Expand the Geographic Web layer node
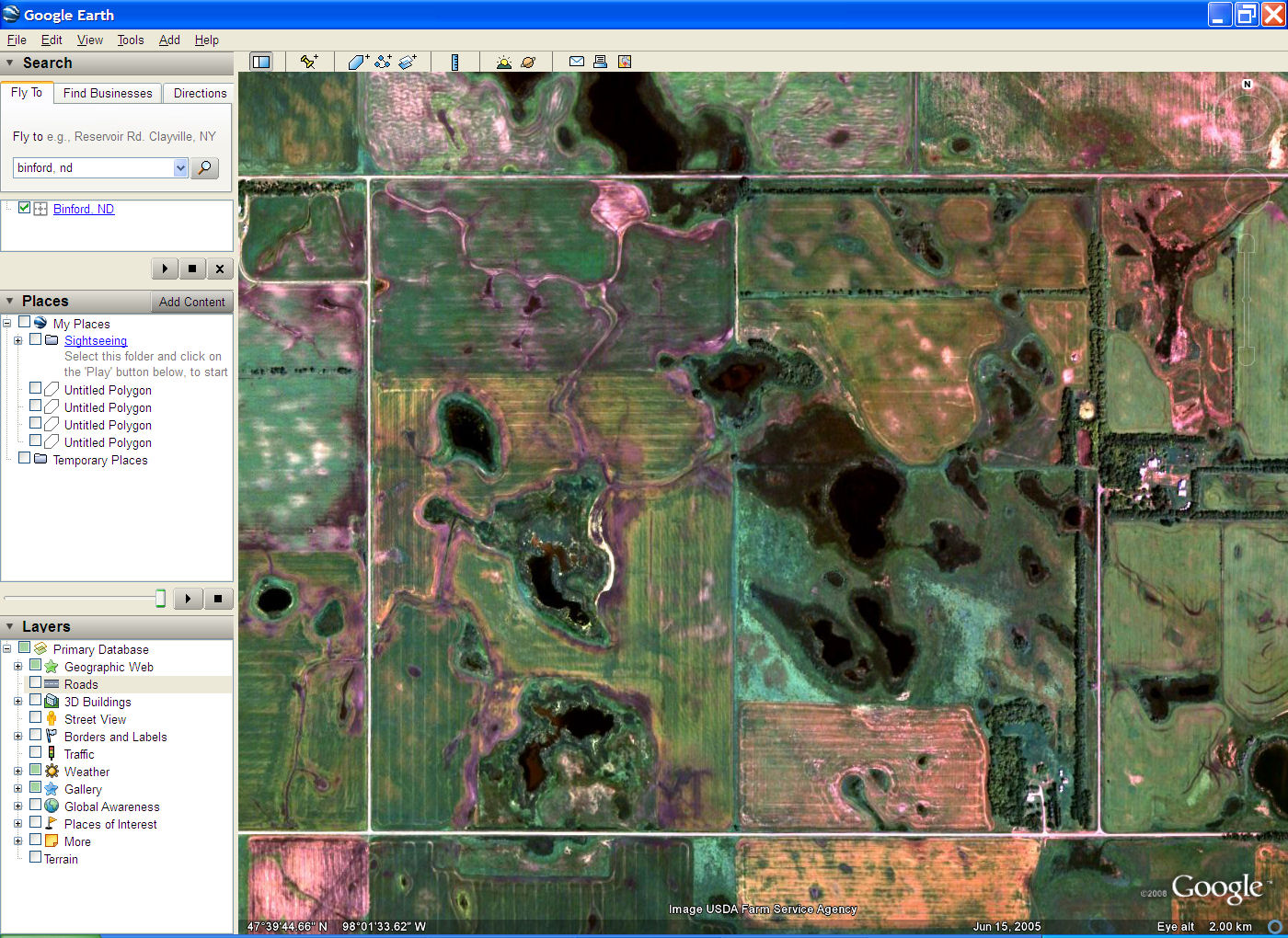 coord(17,667)
